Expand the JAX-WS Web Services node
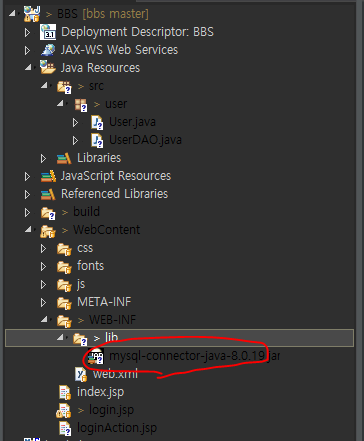 [x=27, y=50]
